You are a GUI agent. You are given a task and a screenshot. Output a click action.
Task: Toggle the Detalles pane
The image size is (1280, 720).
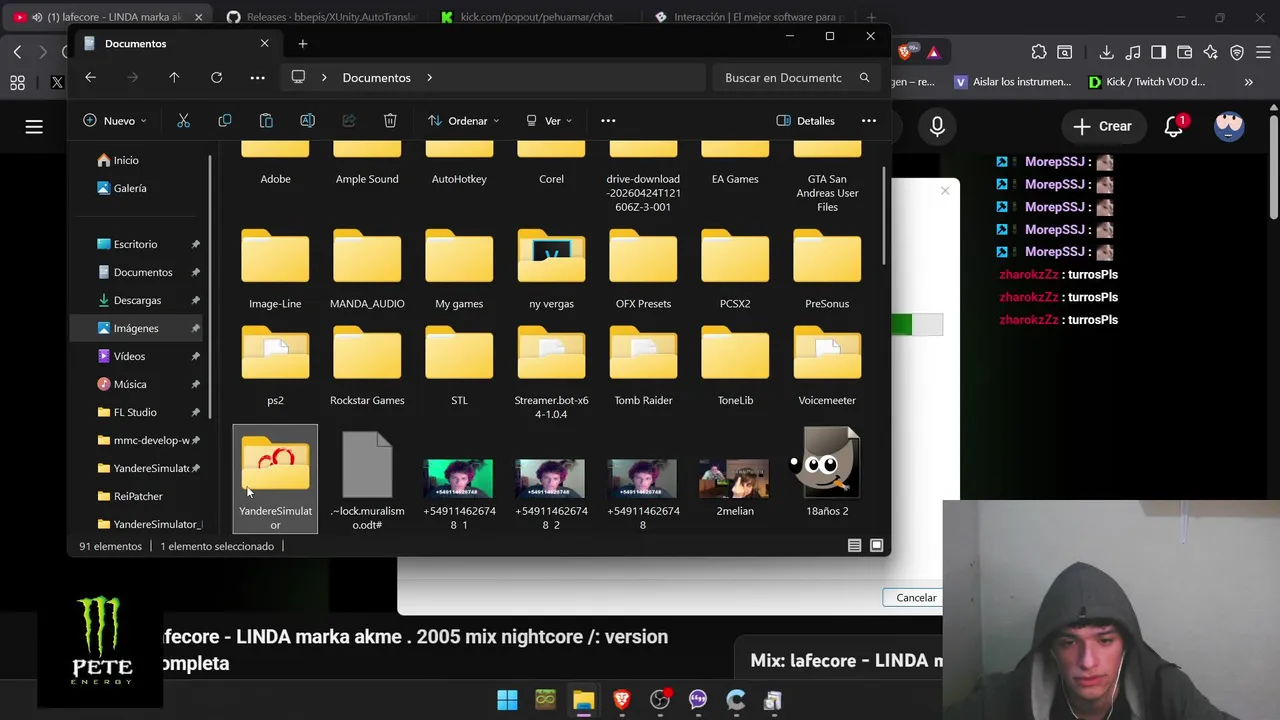coord(805,121)
